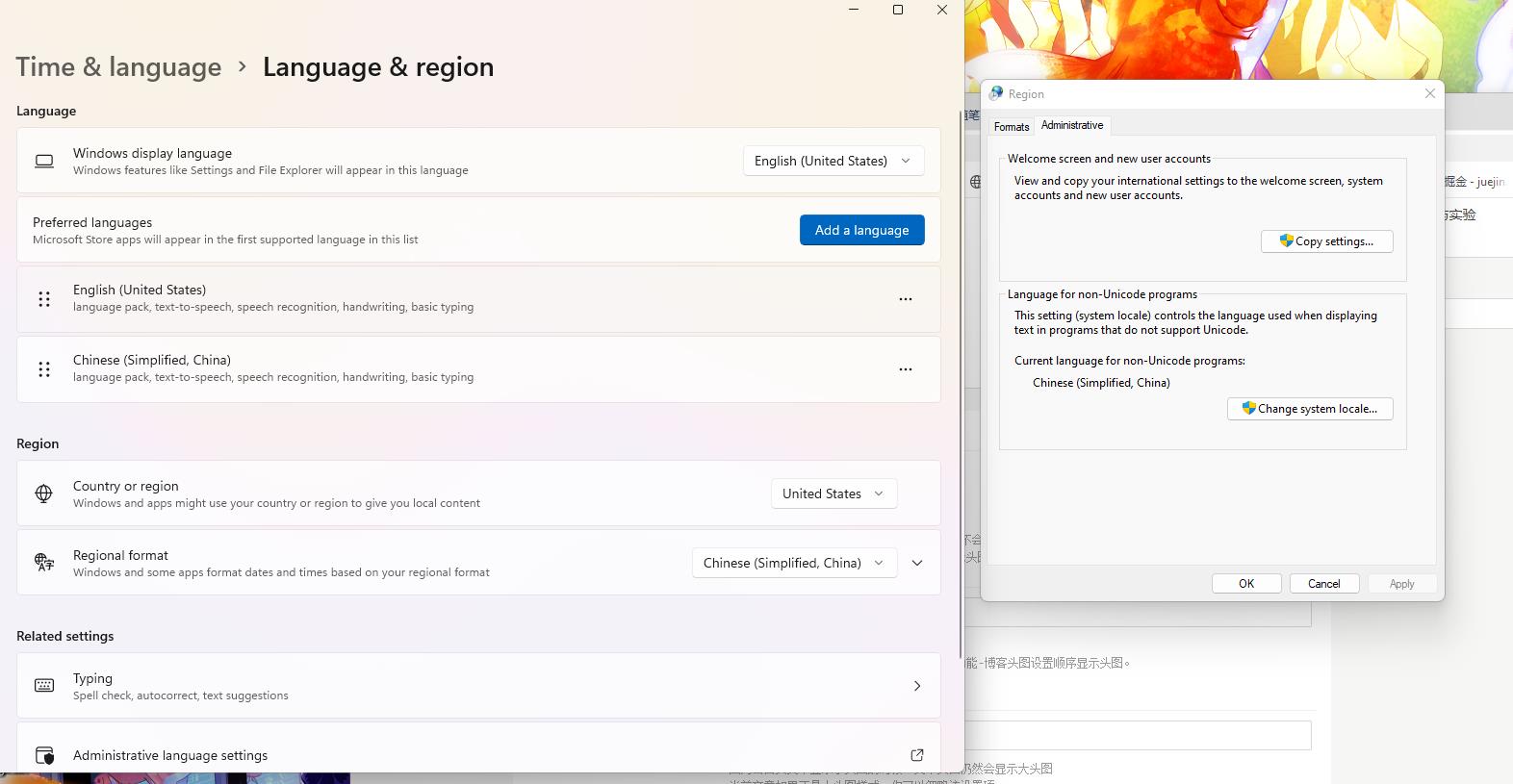
Task: Click the Administrative language settings label
Action: coord(170,755)
